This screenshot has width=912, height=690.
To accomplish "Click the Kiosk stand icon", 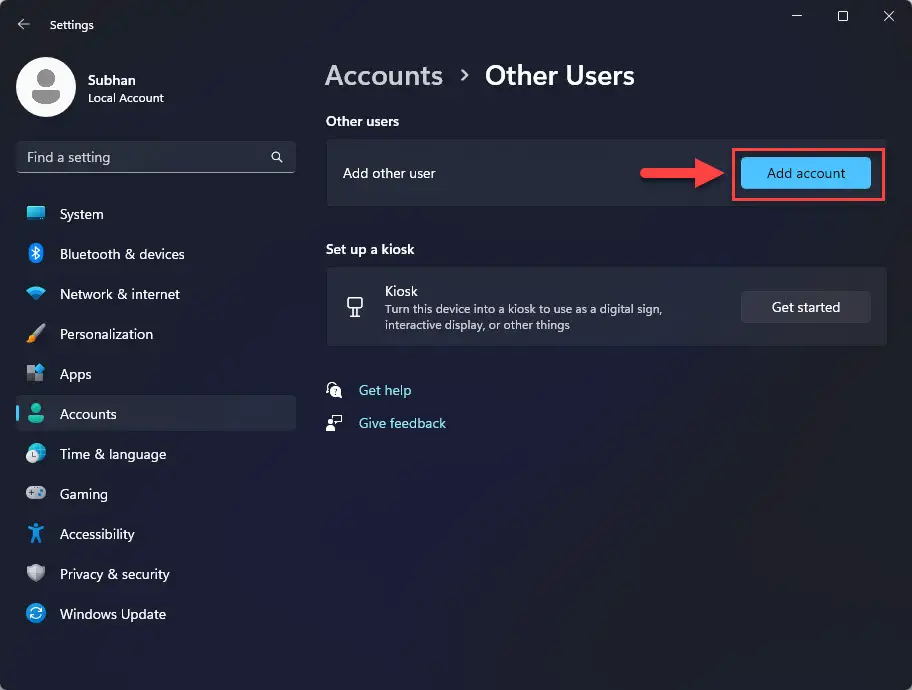I will (355, 307).
